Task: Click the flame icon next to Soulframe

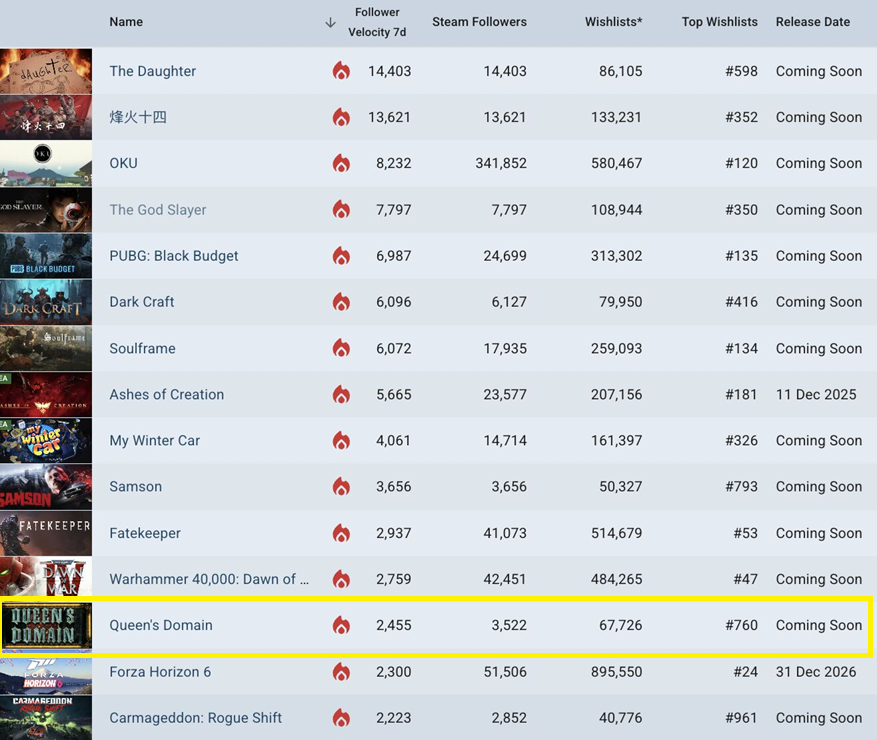Action: click(x=341, y=349)
